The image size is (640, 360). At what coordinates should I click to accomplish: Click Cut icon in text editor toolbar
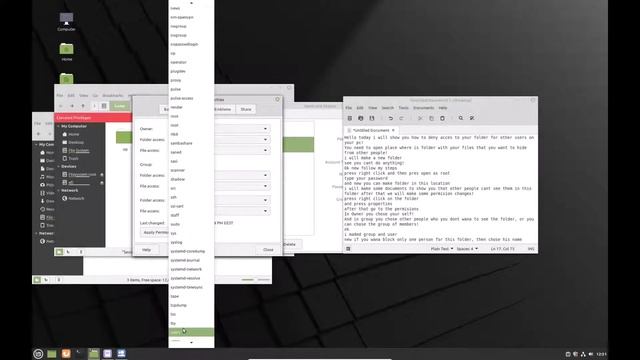pos(420,118)
